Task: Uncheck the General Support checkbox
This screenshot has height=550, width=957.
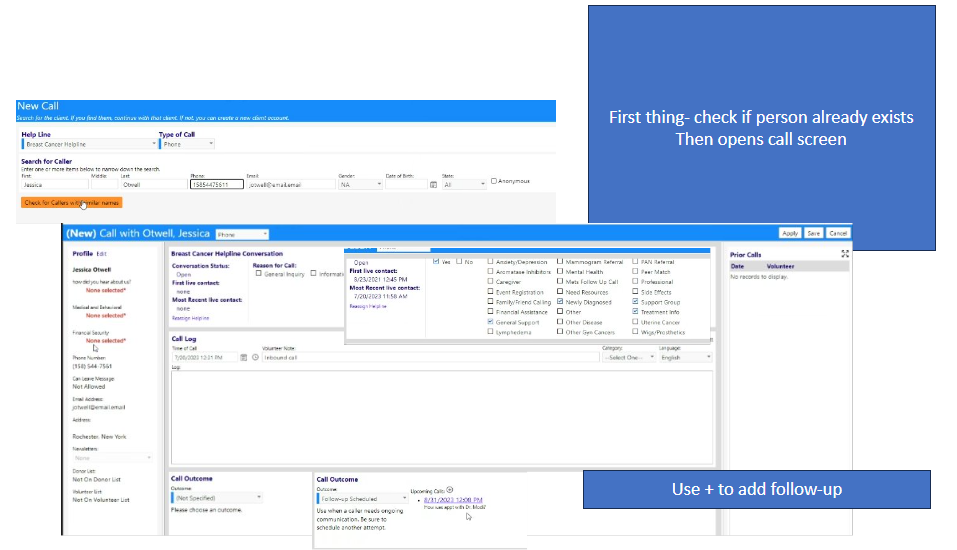Action: point(490,322)
